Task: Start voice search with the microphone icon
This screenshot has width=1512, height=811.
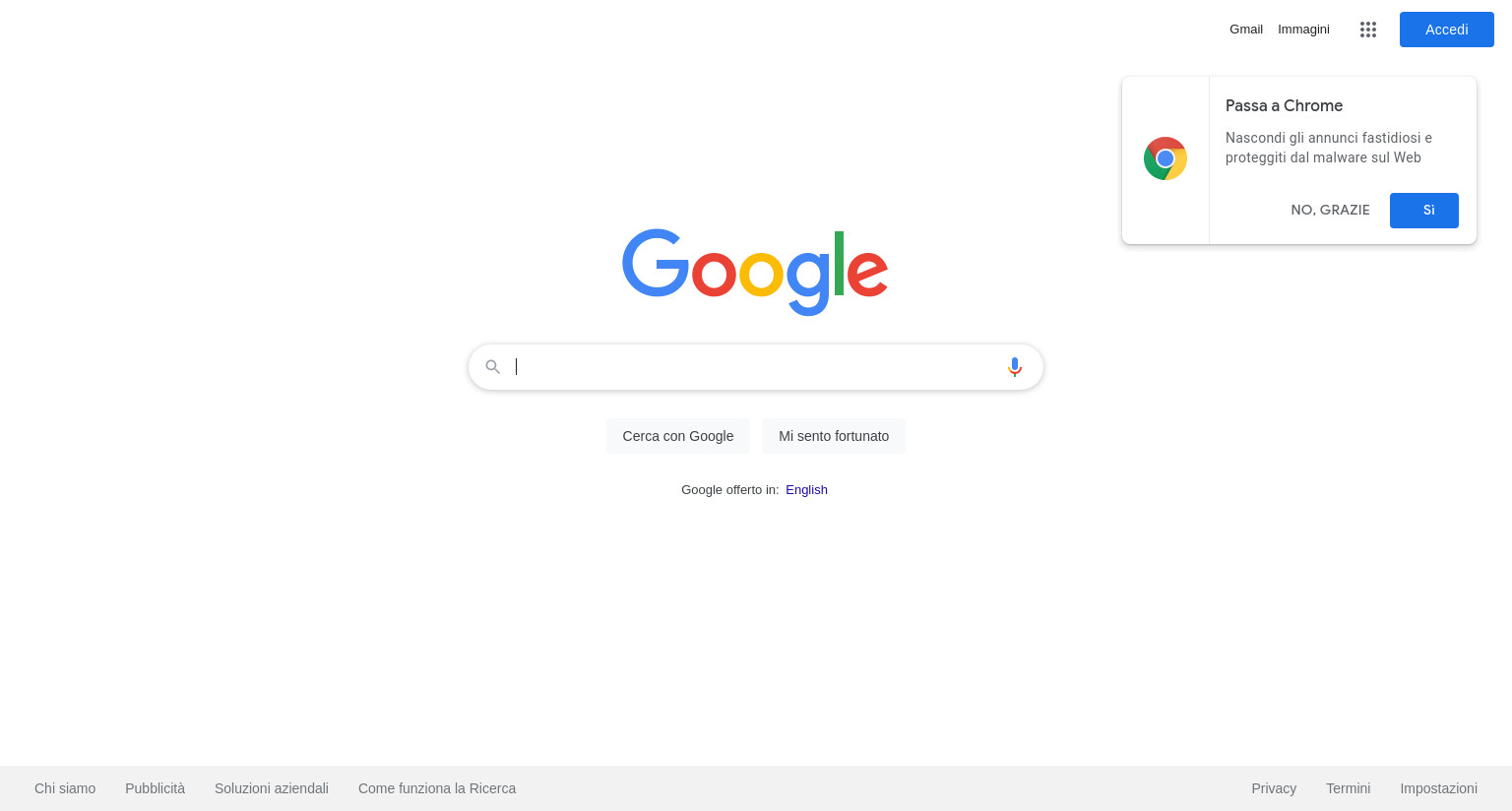Action: tap(1015, 367)
